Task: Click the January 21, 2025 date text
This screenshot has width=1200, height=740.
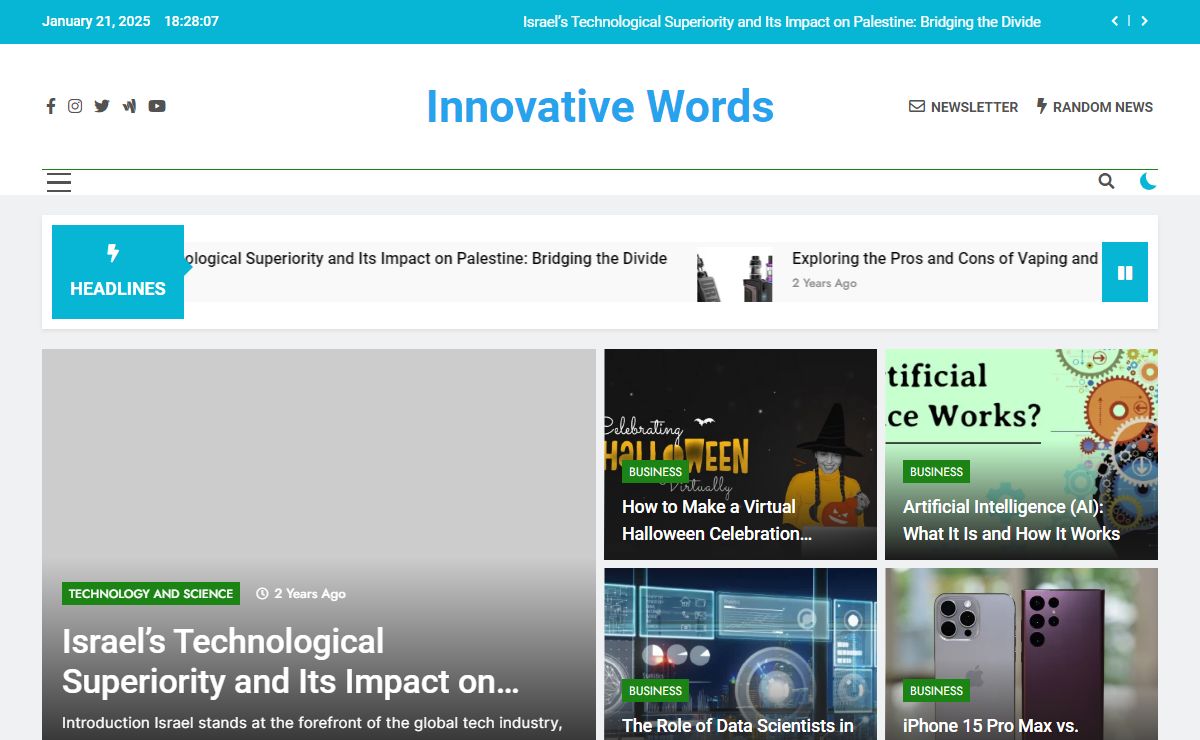Action: (x=96, y=21)
